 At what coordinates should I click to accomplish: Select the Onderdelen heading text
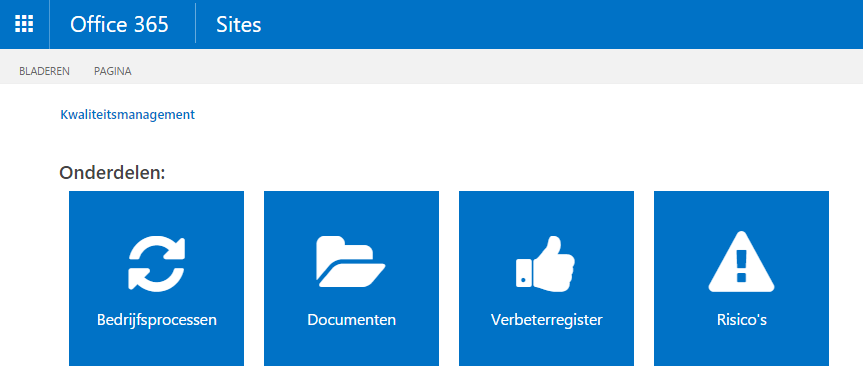(112, 173)
